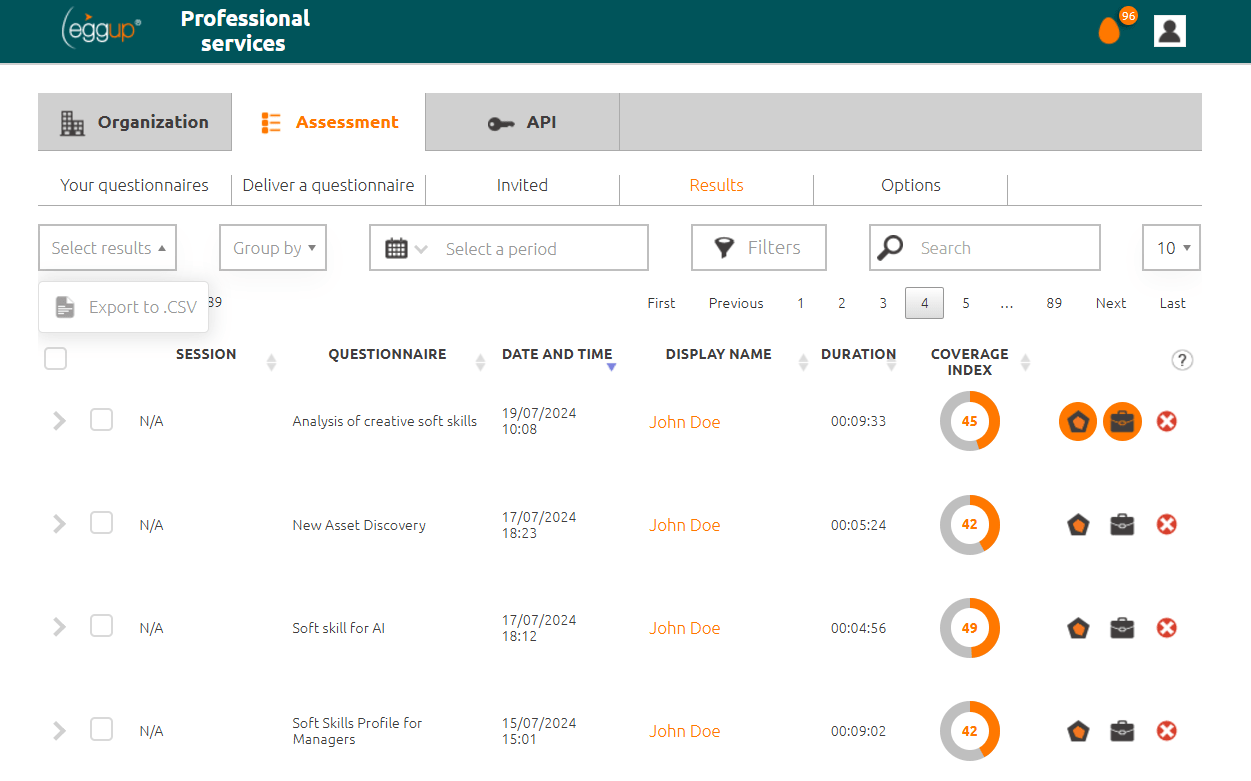Screen dimensions: 1251x781
Task: Expand the Soft skill for AI row
Action: [59, 627]
